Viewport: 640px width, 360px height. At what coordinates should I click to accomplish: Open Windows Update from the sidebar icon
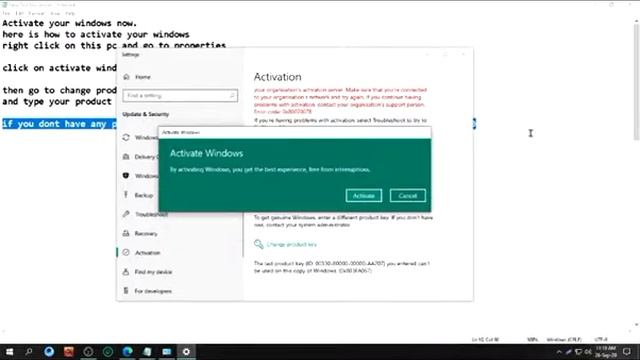pyautogui.click(x=126, y=138)
